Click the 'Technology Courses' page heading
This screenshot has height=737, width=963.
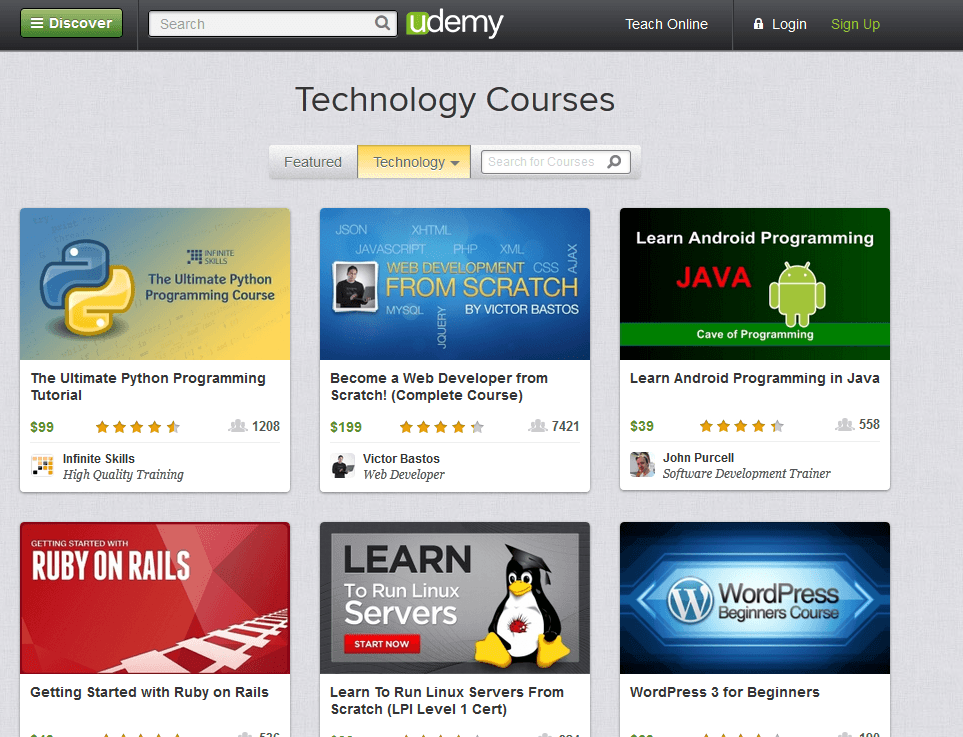454,99
